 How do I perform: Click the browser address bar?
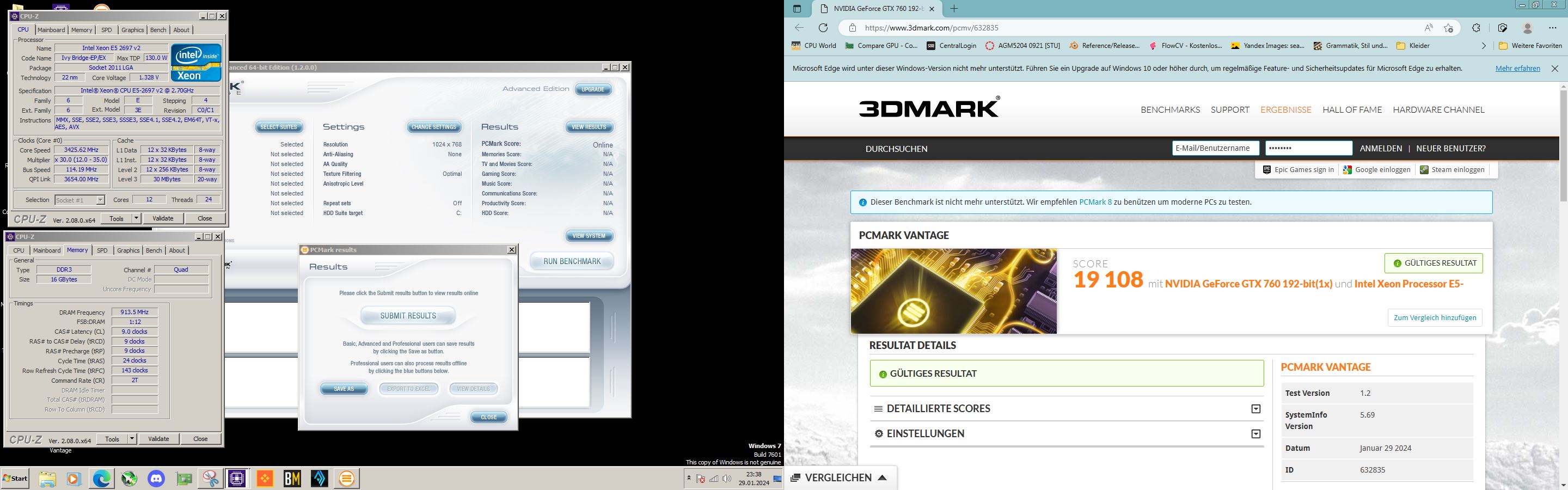coord(1138,28)
